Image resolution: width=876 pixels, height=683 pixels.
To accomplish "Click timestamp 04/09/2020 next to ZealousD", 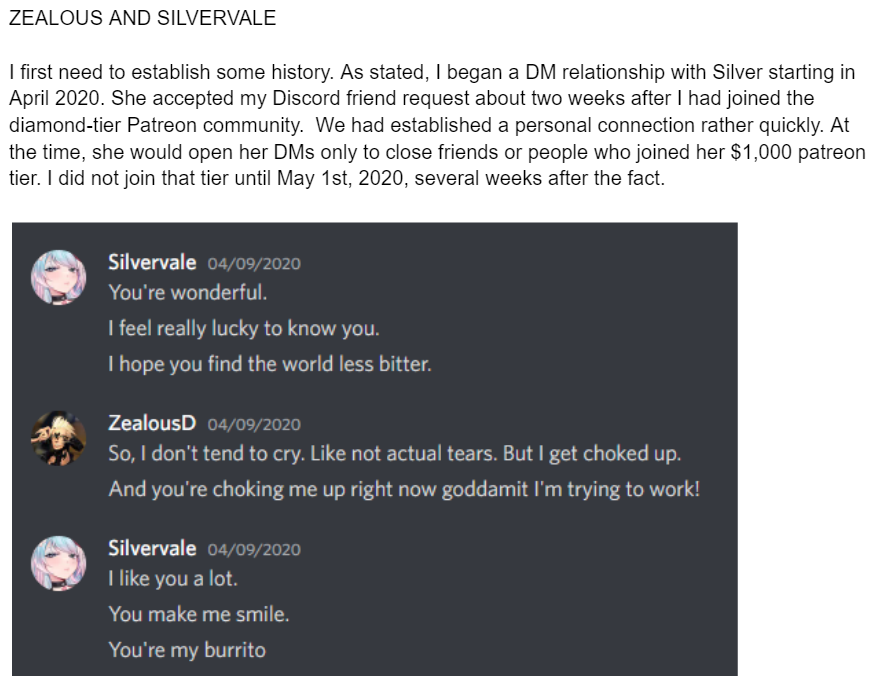I will pos(254,424).
